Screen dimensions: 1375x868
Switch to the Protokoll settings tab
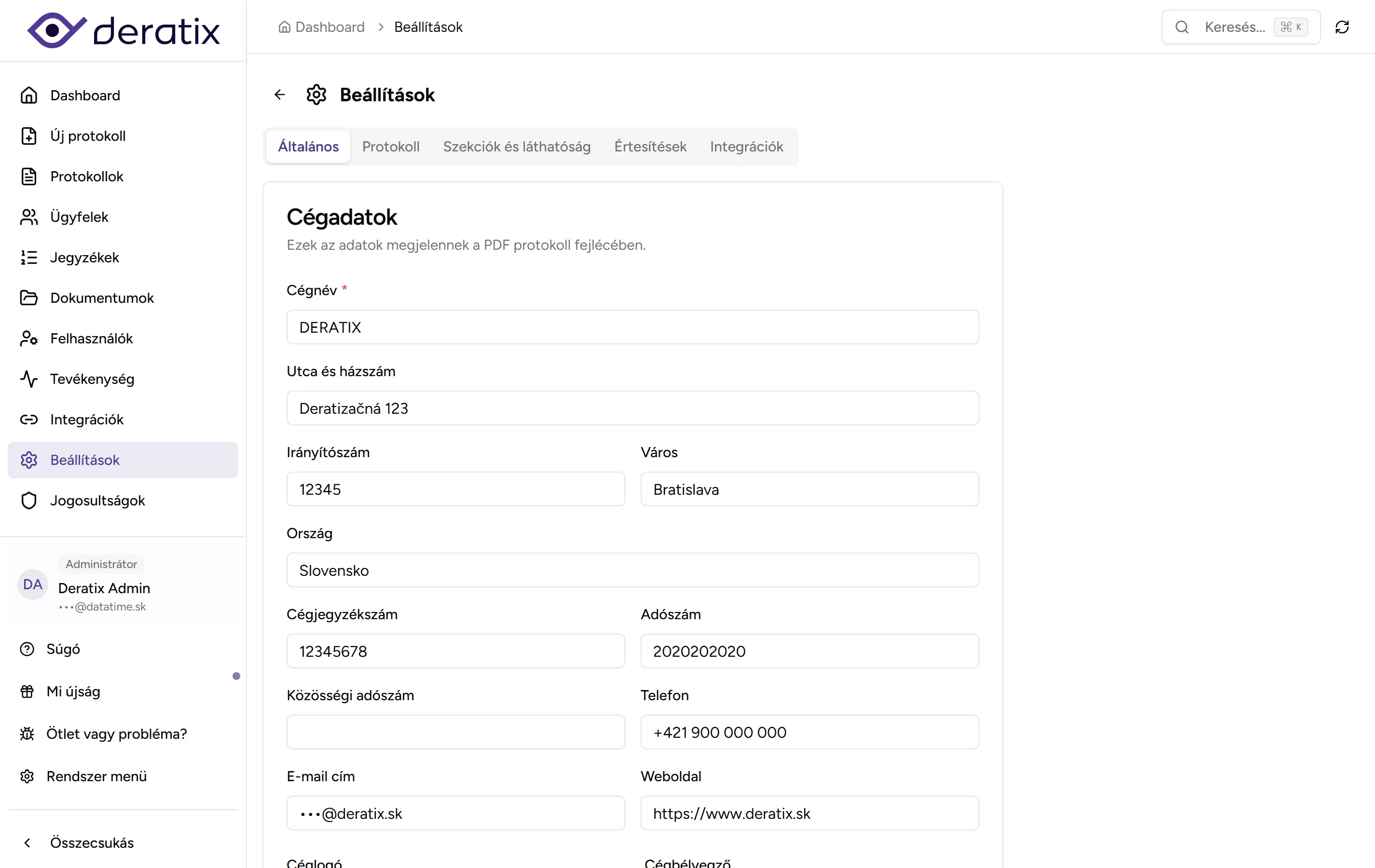pos(391,147)
